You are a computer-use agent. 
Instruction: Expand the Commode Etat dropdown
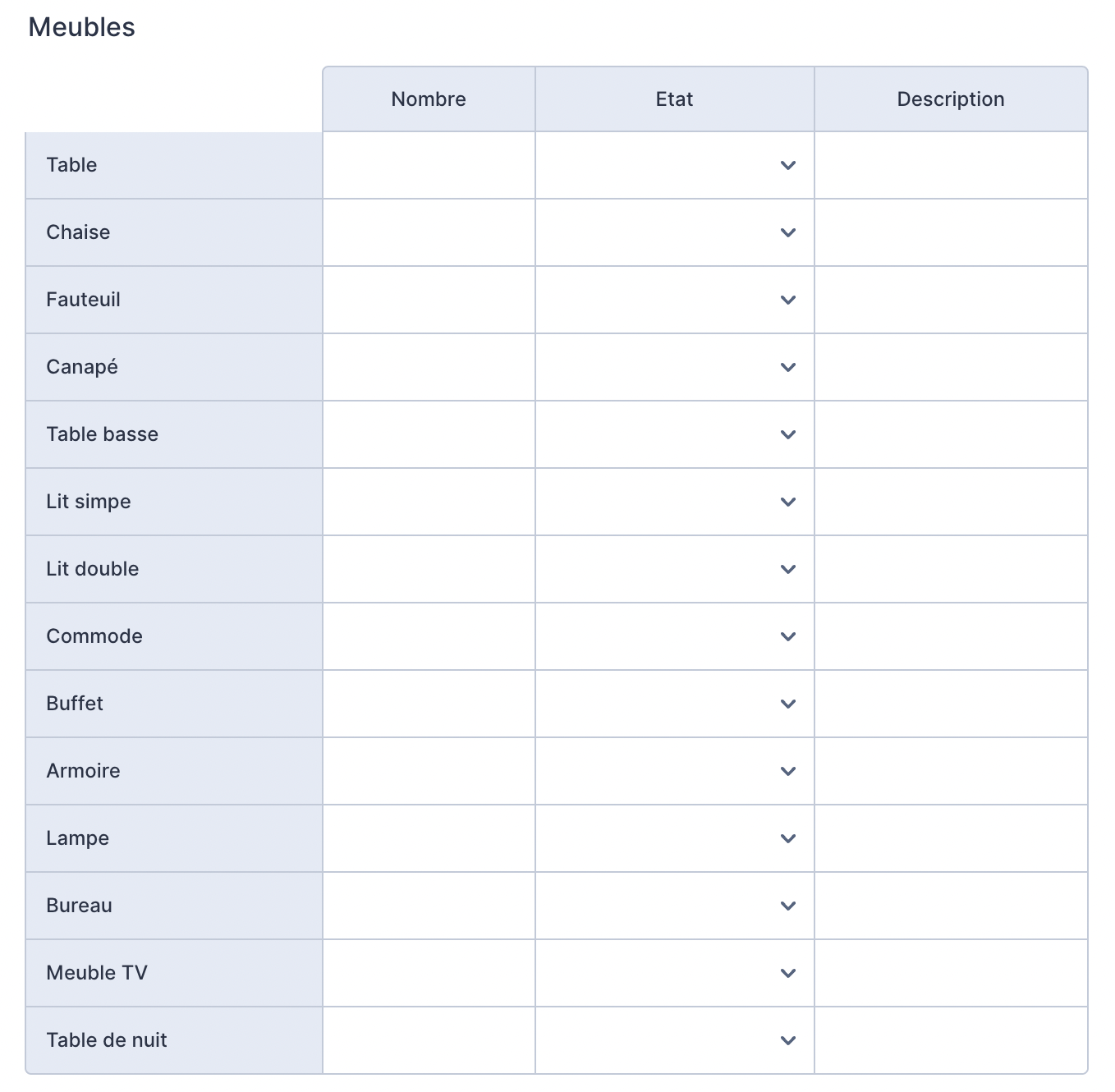tap(675, 636)
